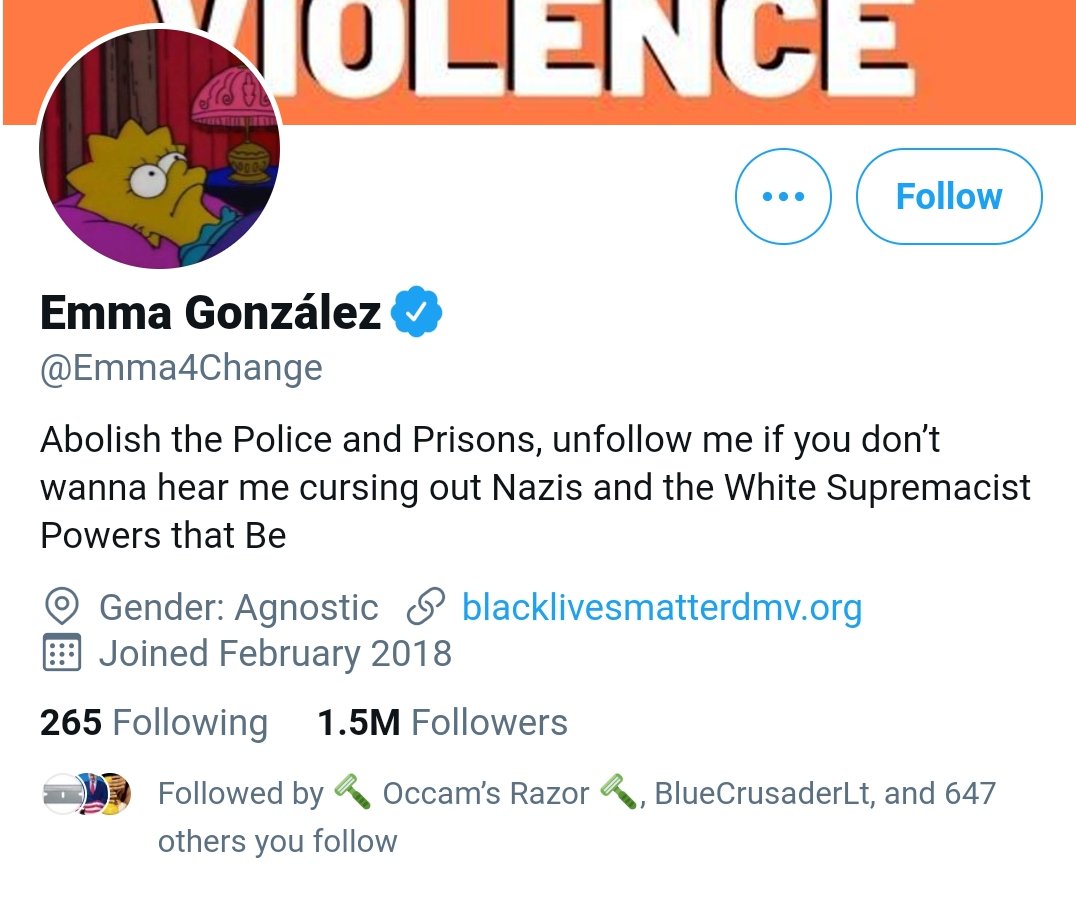View the 265 Following list
This screenshot has width=1076, height=902.
(154, 722)
